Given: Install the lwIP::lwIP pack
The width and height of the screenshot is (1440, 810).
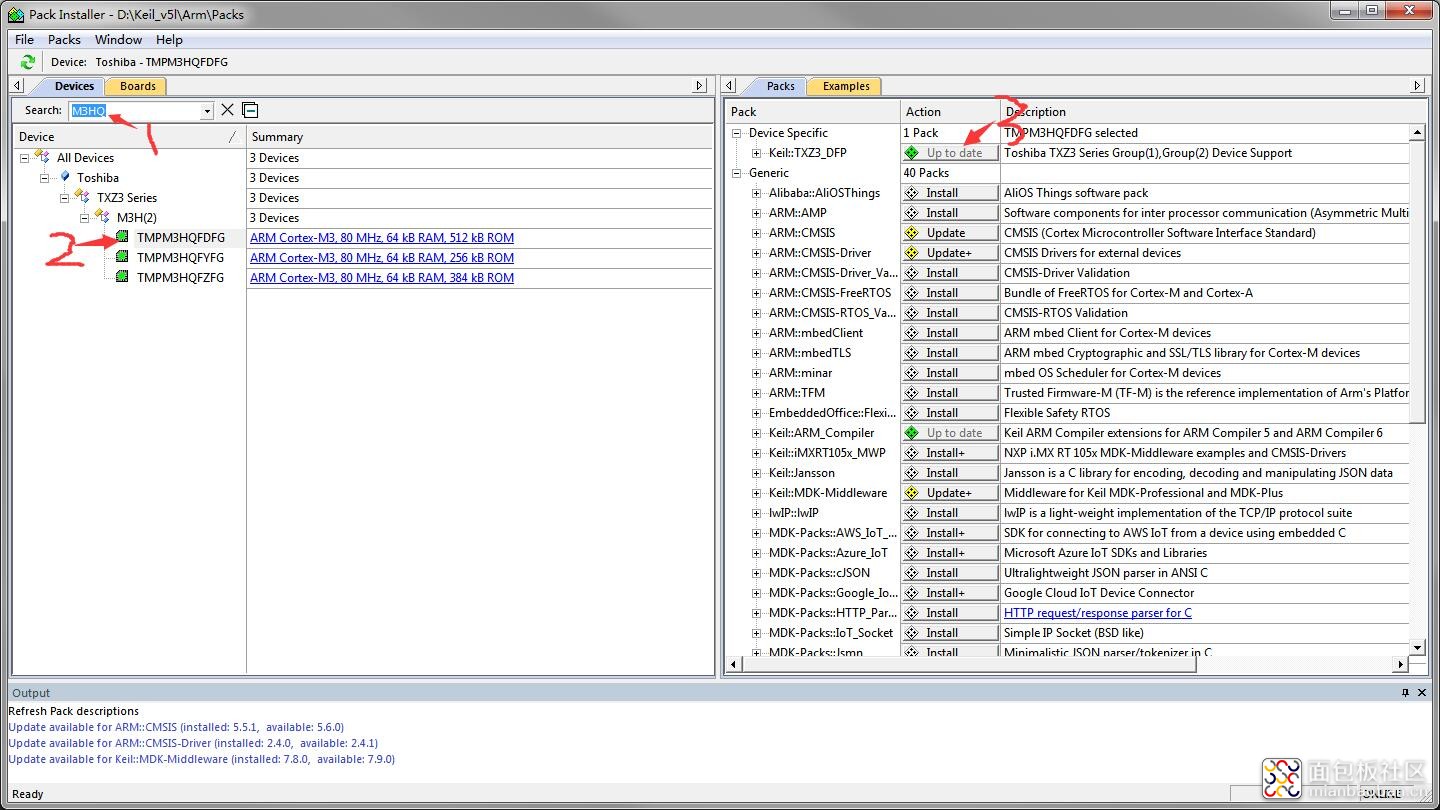Looking at the screenshot, I should coord(950,513).
